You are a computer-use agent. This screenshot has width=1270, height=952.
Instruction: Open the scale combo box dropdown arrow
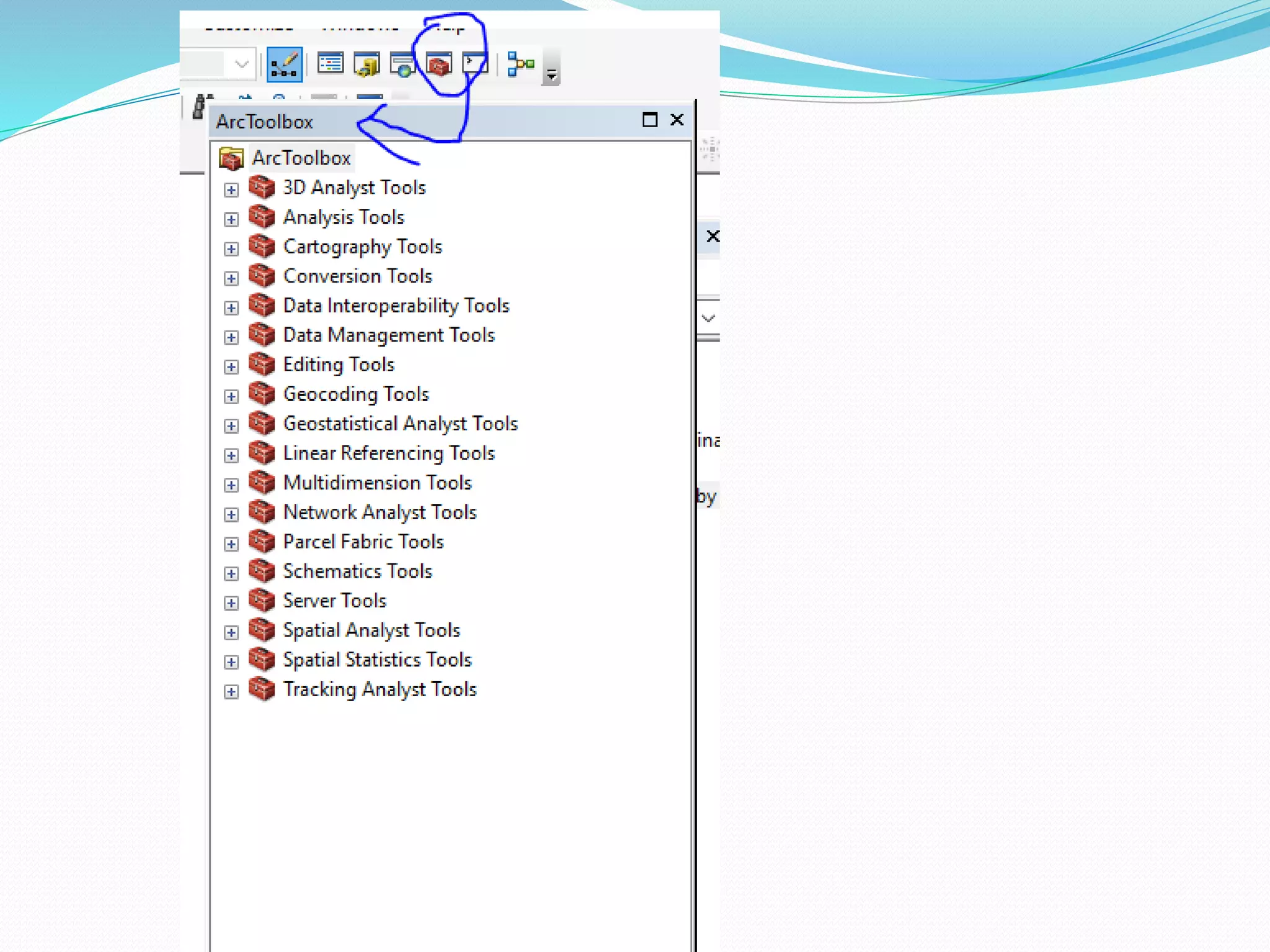tap(242, 64)
